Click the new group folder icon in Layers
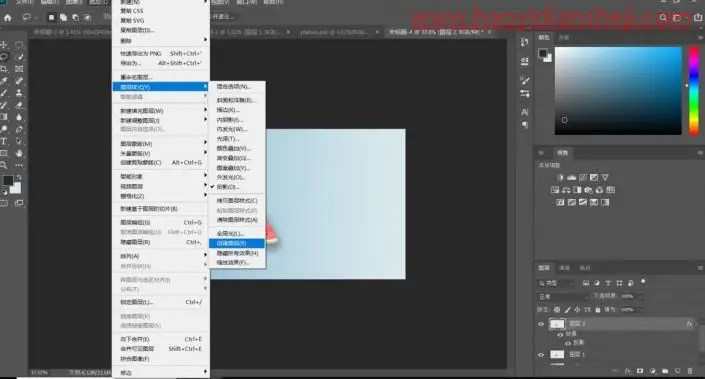Screen dimensions: 705x379 pyautogui.click(x=665, y=371)
